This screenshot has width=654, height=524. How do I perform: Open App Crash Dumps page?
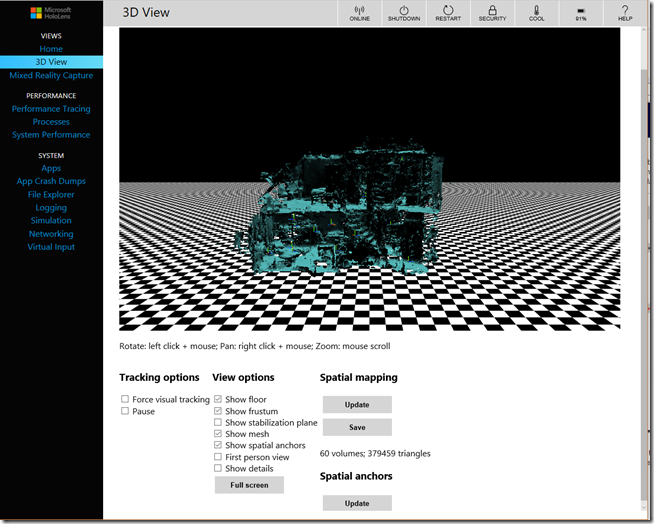tap(51, 181)
